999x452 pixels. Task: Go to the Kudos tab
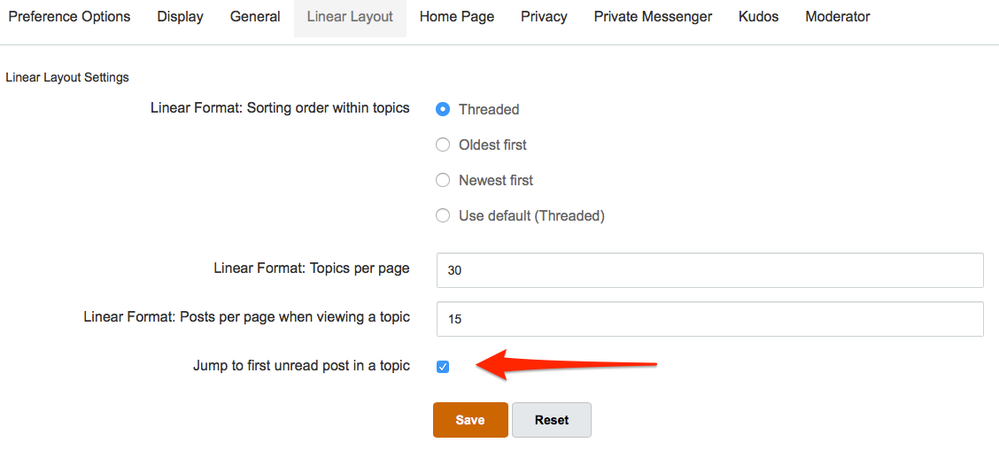(x=758, y=17)
